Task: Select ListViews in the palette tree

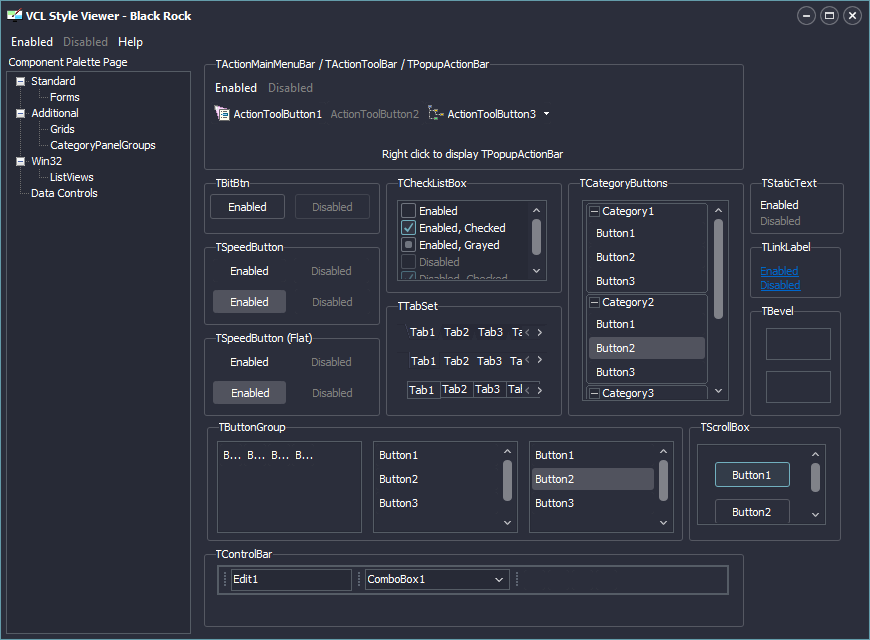Action: 72,178
